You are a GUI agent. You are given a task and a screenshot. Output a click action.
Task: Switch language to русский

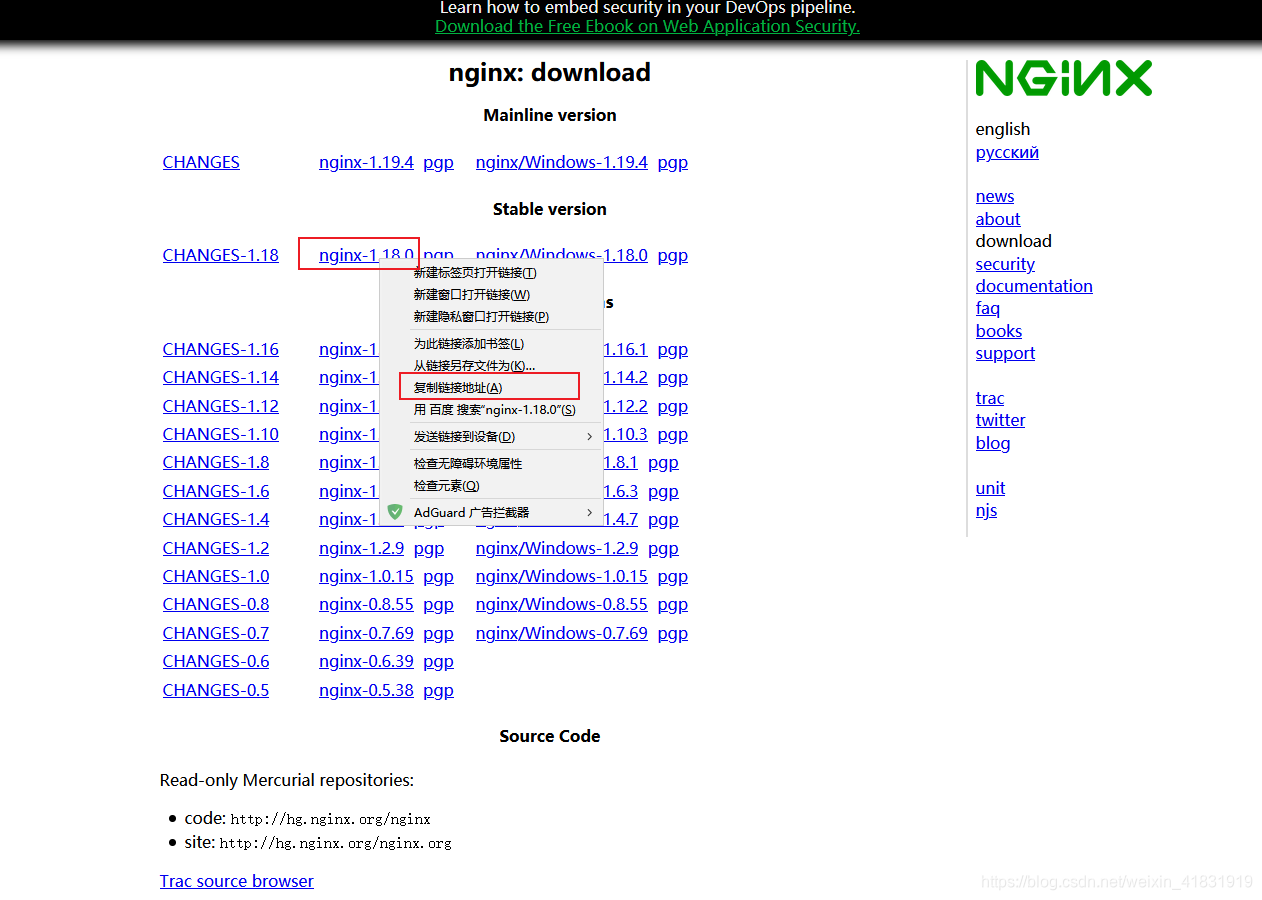pyautogui.click(x=1007, y=152)
